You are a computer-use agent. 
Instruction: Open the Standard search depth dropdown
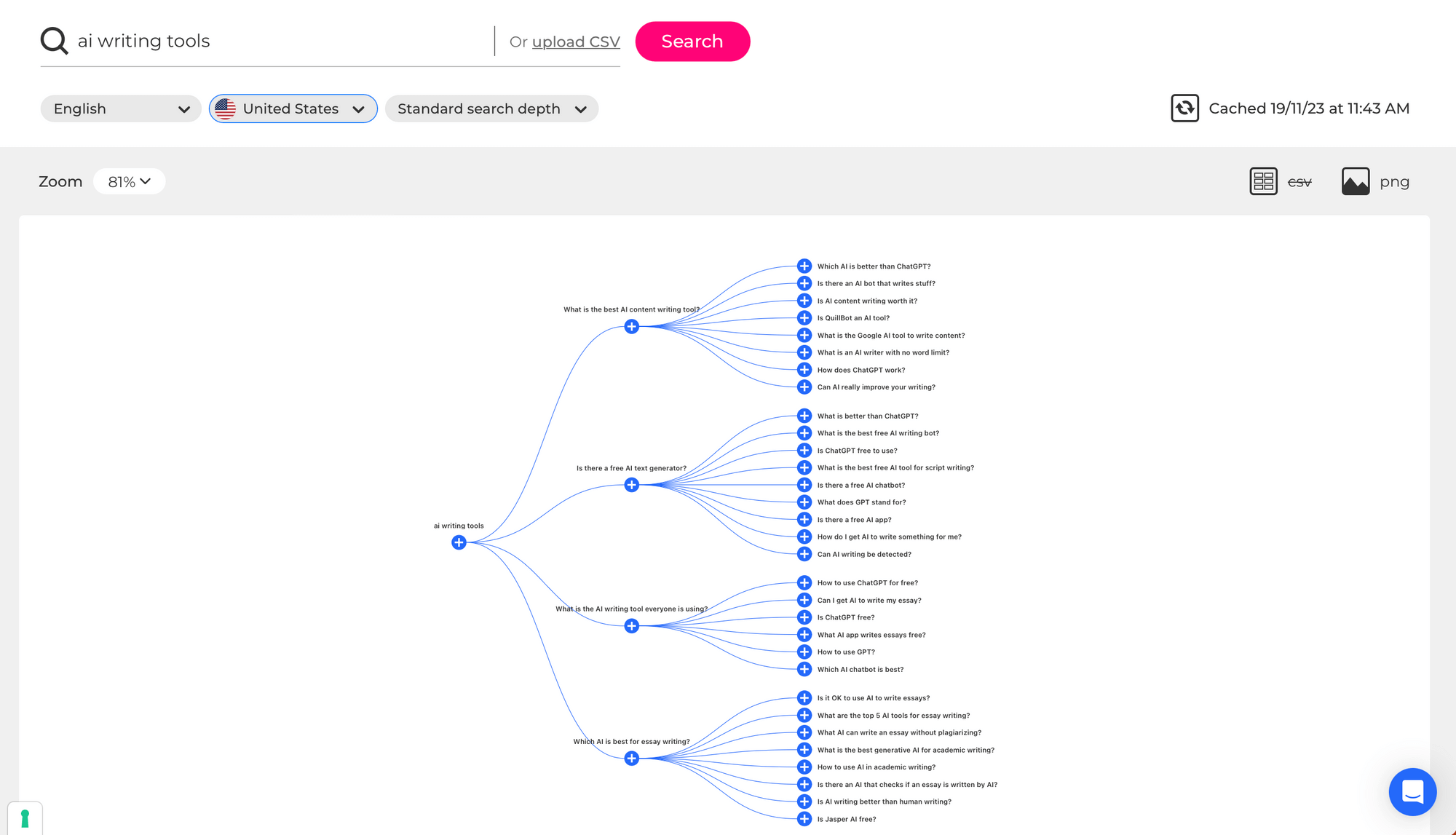pyautogui.click(x=491, y=108)
